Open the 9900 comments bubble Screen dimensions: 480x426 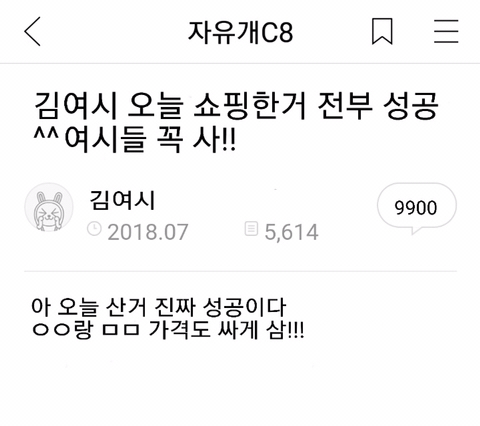416,208
